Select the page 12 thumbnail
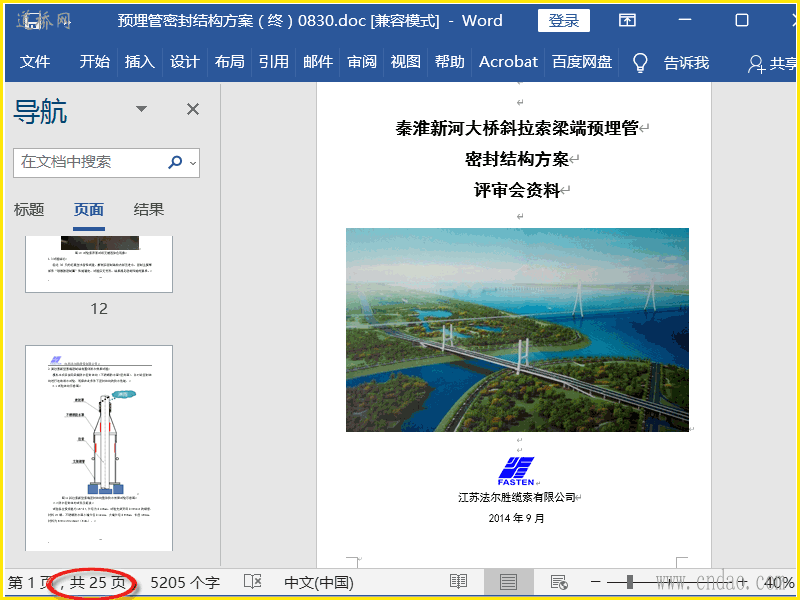 pos(99,264)
